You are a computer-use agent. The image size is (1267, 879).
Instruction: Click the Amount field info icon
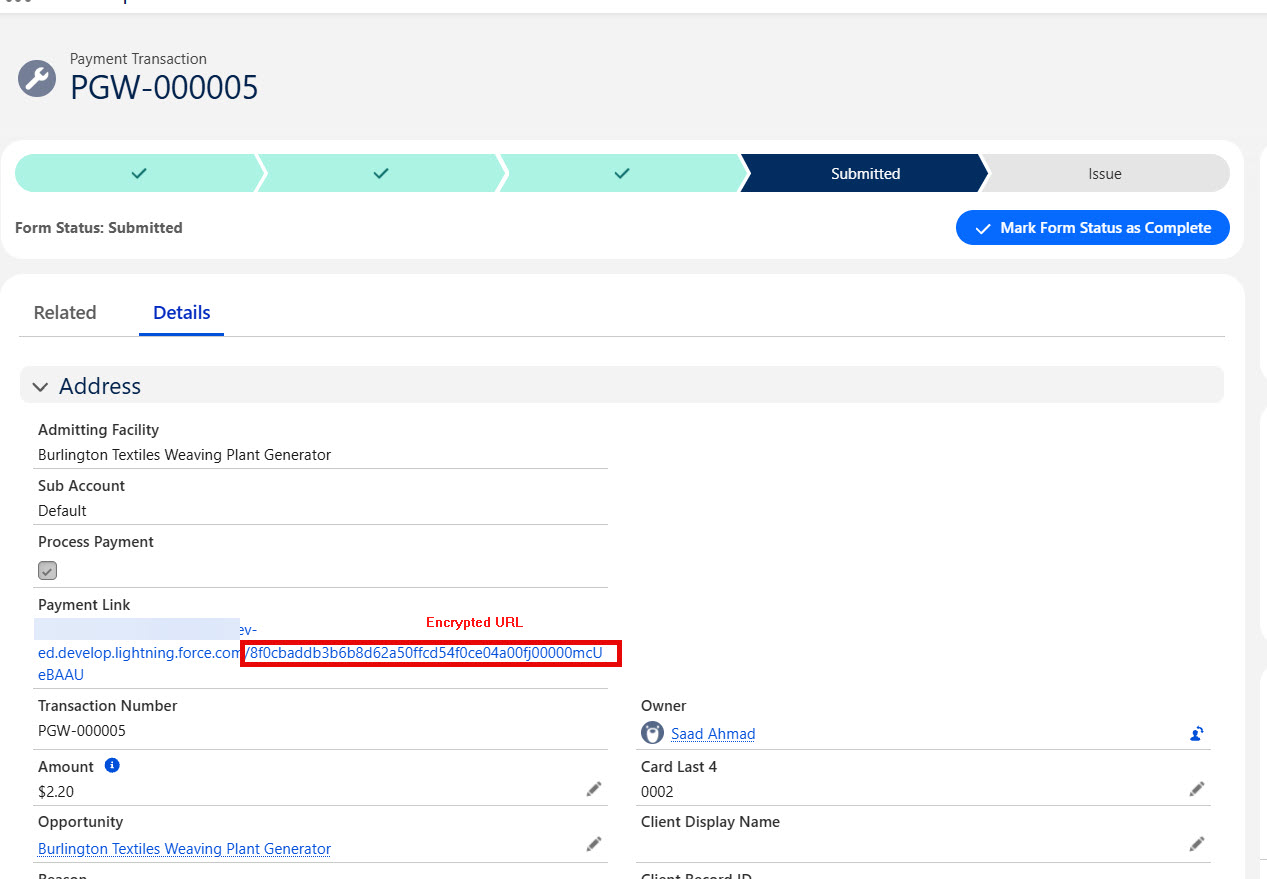coord(112,766)
